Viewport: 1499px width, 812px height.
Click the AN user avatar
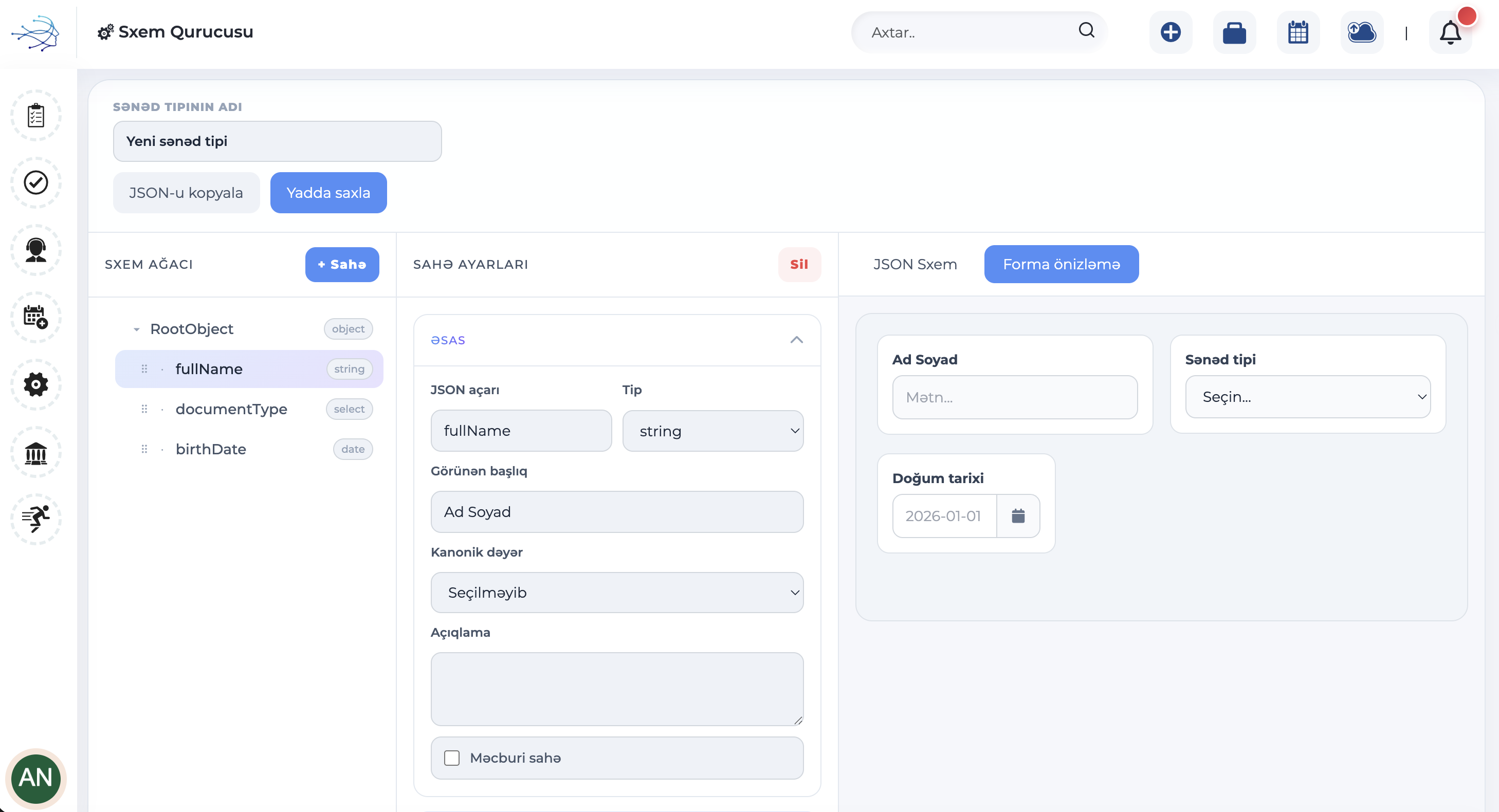(36, 778)
